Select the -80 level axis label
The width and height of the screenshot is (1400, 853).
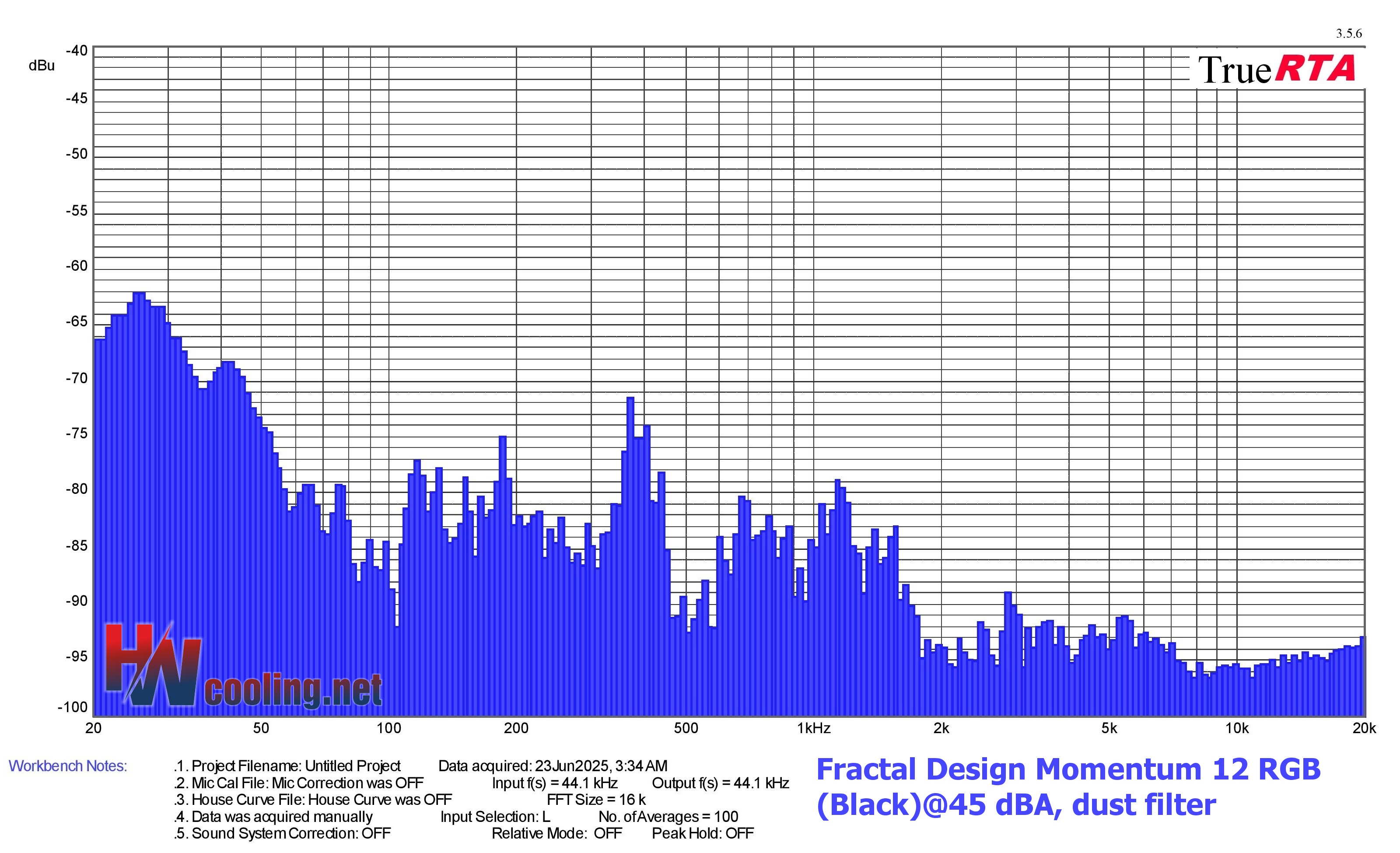pyautogui.click(x=77, y=489)
